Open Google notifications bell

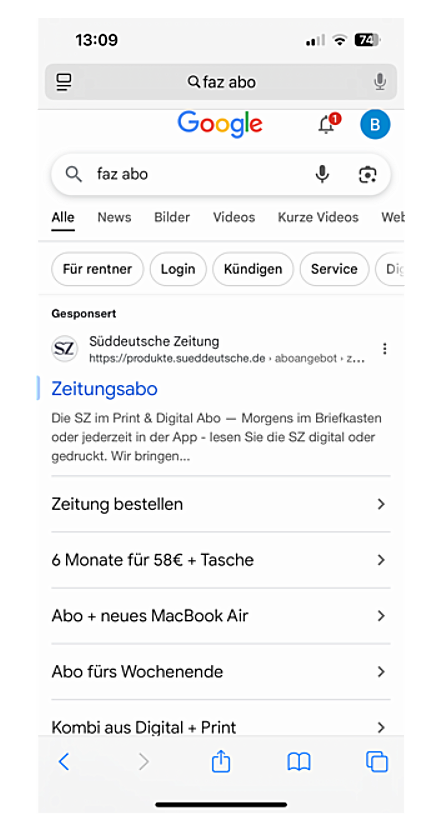point(328,124)
